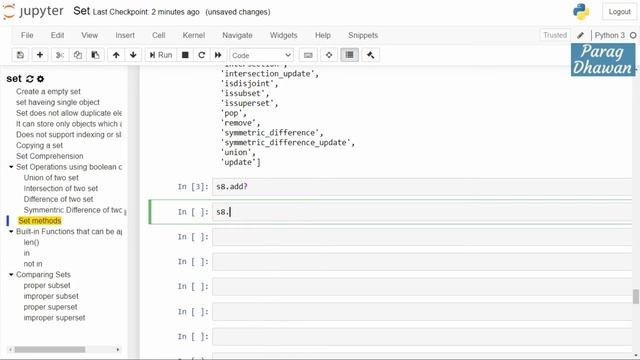The width and height of the screenshot is (640, 360).
Task: Run the current cell
Action: [x=161, y=55]
